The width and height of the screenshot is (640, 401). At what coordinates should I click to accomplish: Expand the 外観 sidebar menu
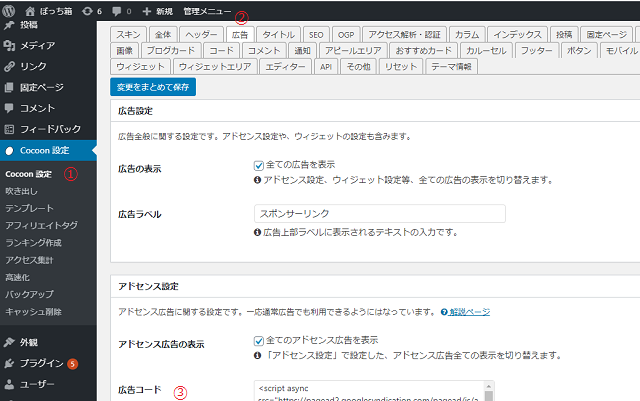tap(29, 342)
